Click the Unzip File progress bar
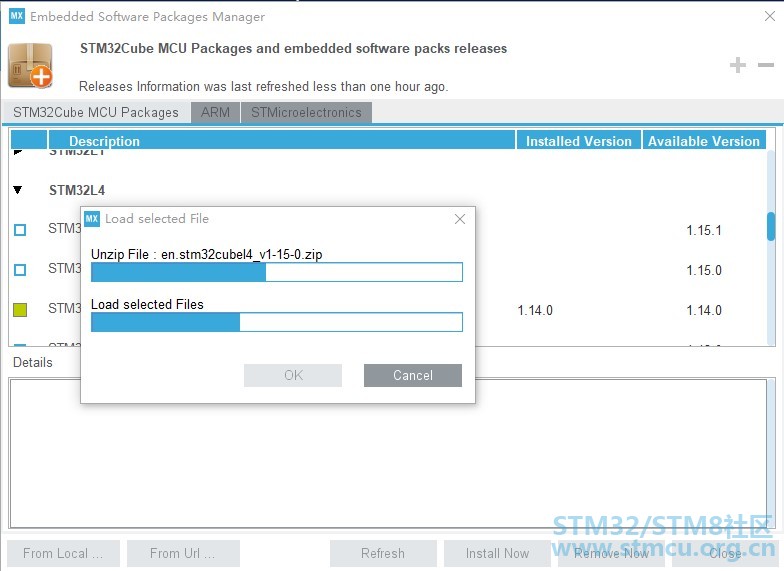Image resolution: width=784 pixels, height=571 pixels. click(x=277, y=272)
